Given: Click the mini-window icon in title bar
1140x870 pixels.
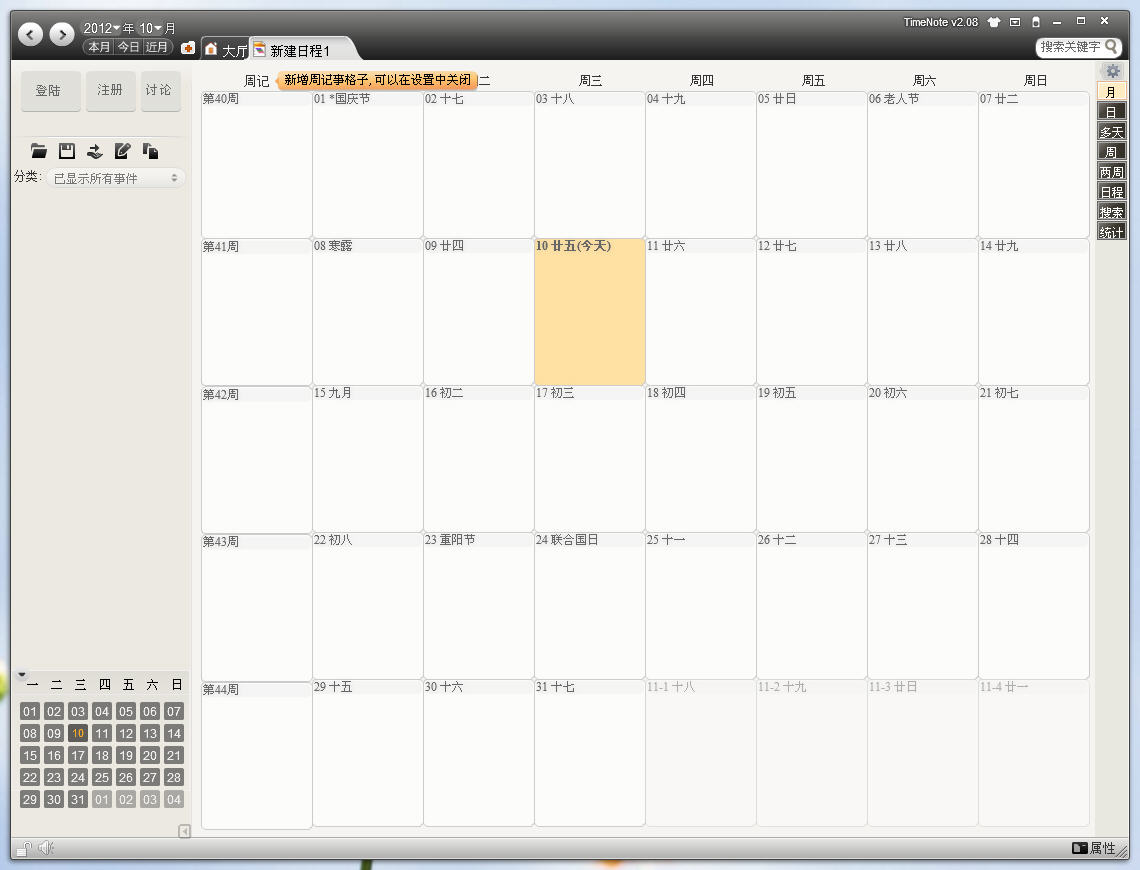Looking at the screenshot, I should point(1015,22).
